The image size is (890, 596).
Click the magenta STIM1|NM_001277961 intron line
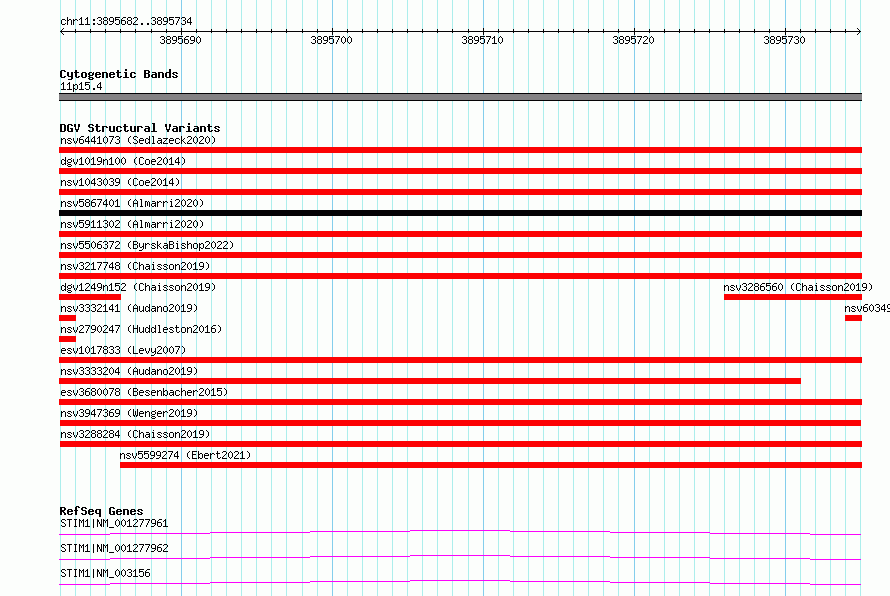(460, 532)
